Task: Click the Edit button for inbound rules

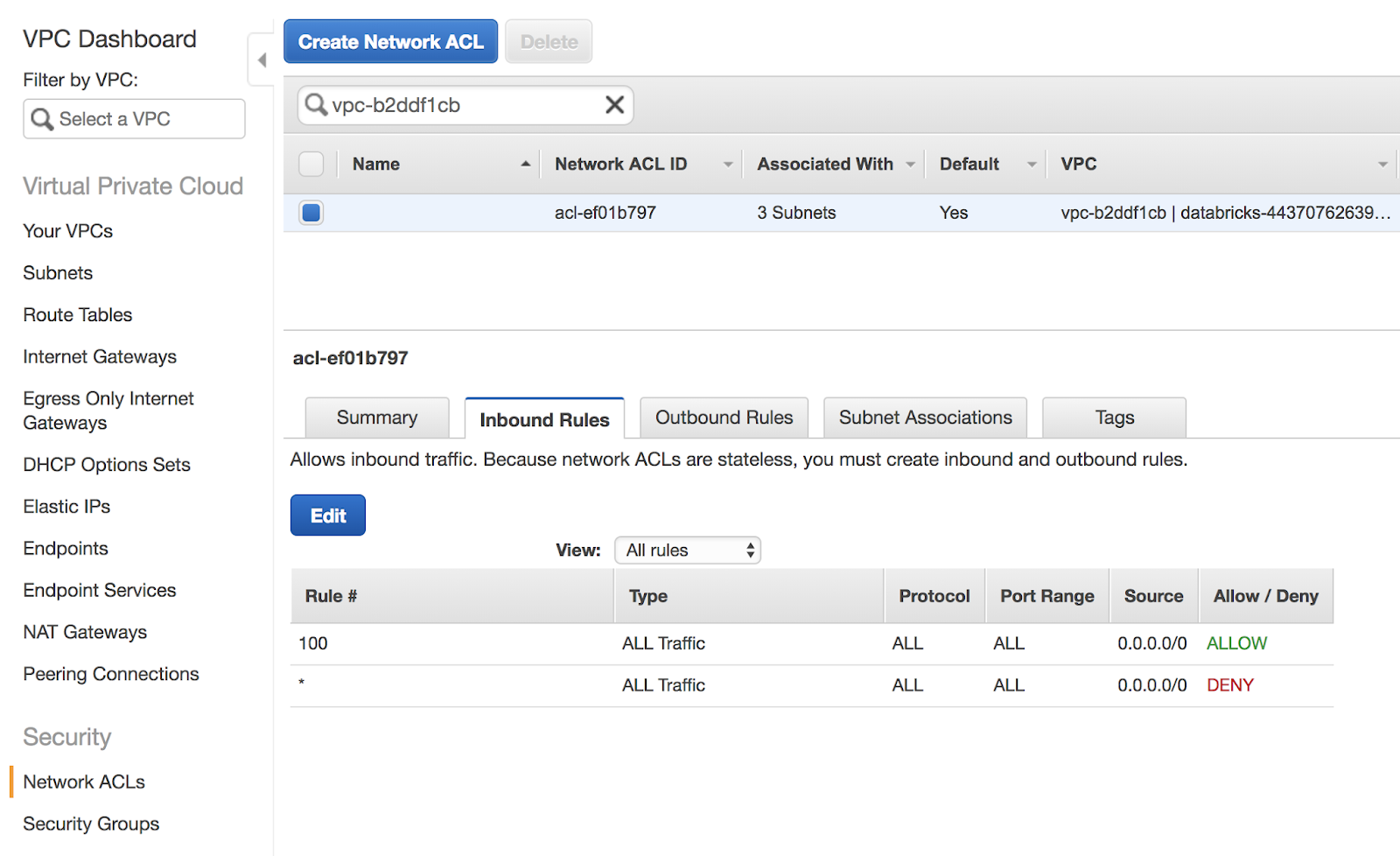Action: pos(327,515)
